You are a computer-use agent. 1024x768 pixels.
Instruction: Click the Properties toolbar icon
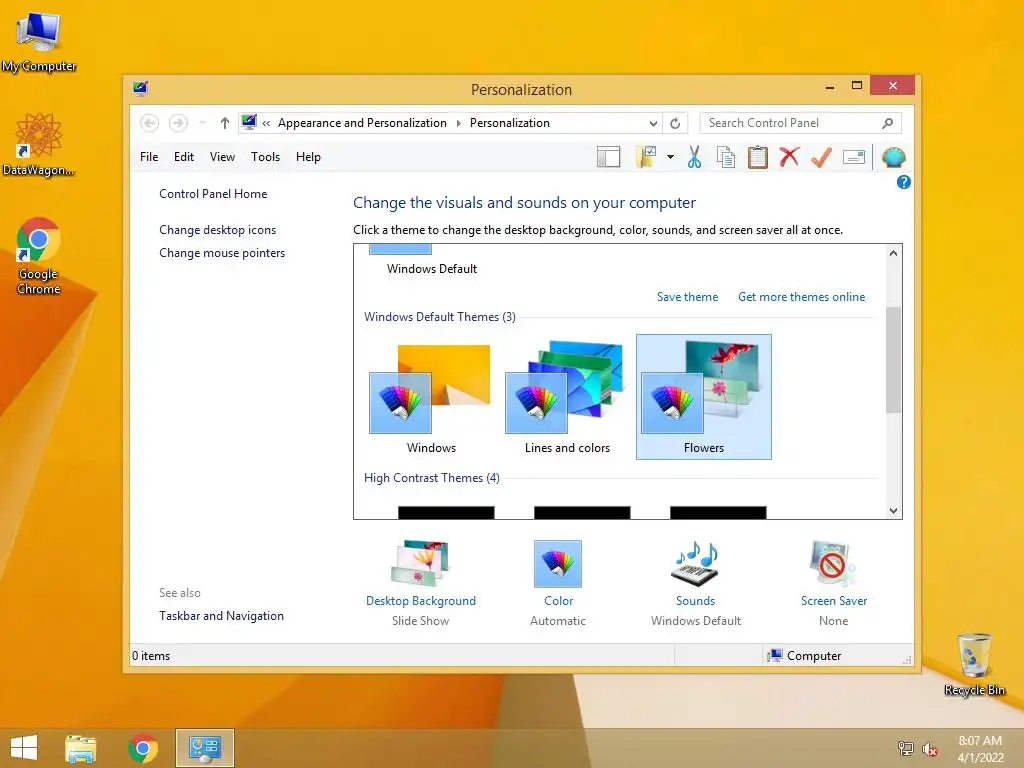point(854,157)
